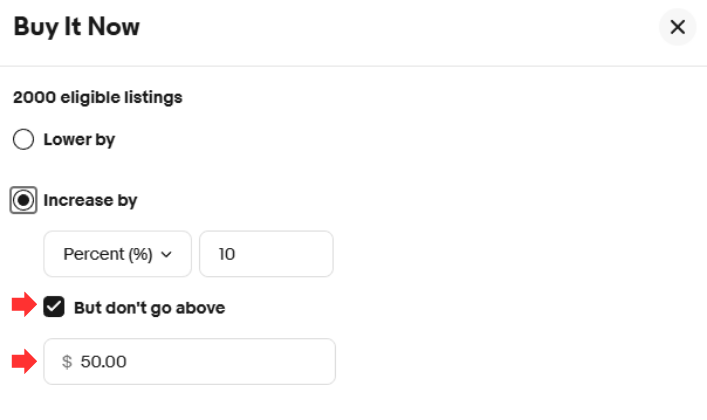Click the "Increase by" text label

(90, 200)
